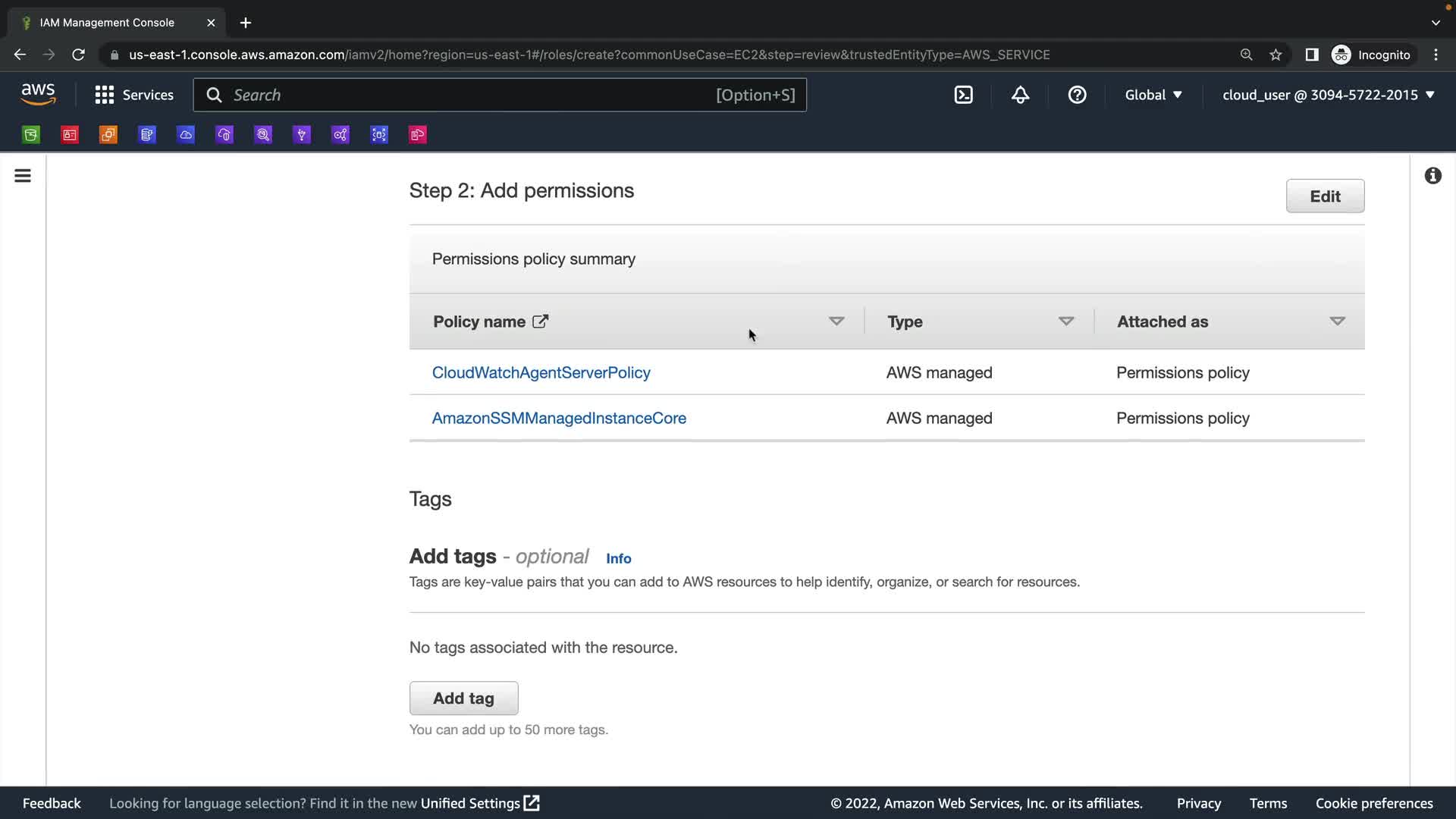This screenshot has height=819, width=1456.
Task: Expand the left hamburger navigation menu
Action: 23,176
